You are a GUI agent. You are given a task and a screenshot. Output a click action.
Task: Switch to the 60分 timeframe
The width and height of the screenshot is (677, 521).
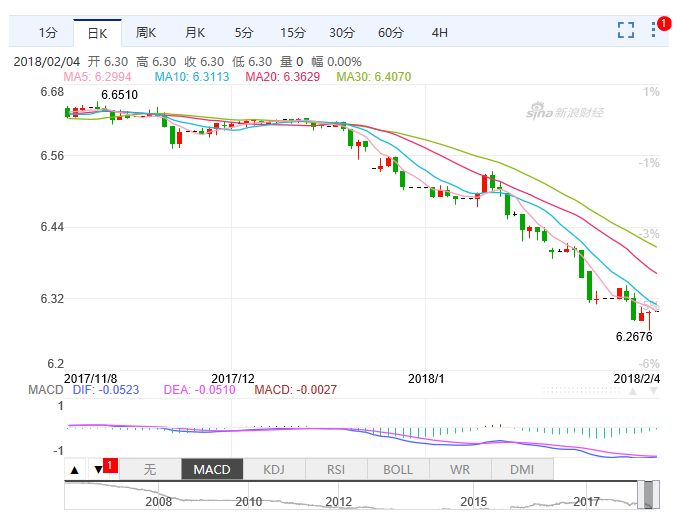[x=391, y=32]
